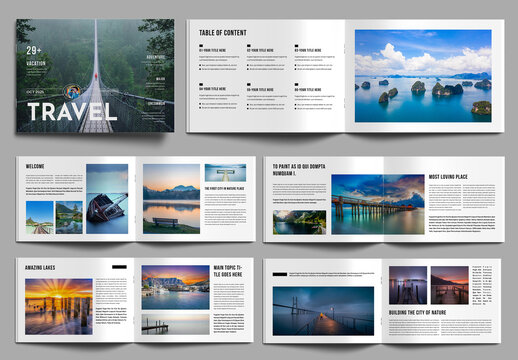The width and height of the screenshot is (518, 360).
Task: Open the lakeside bench sunset photo
Action: [171, 199]
